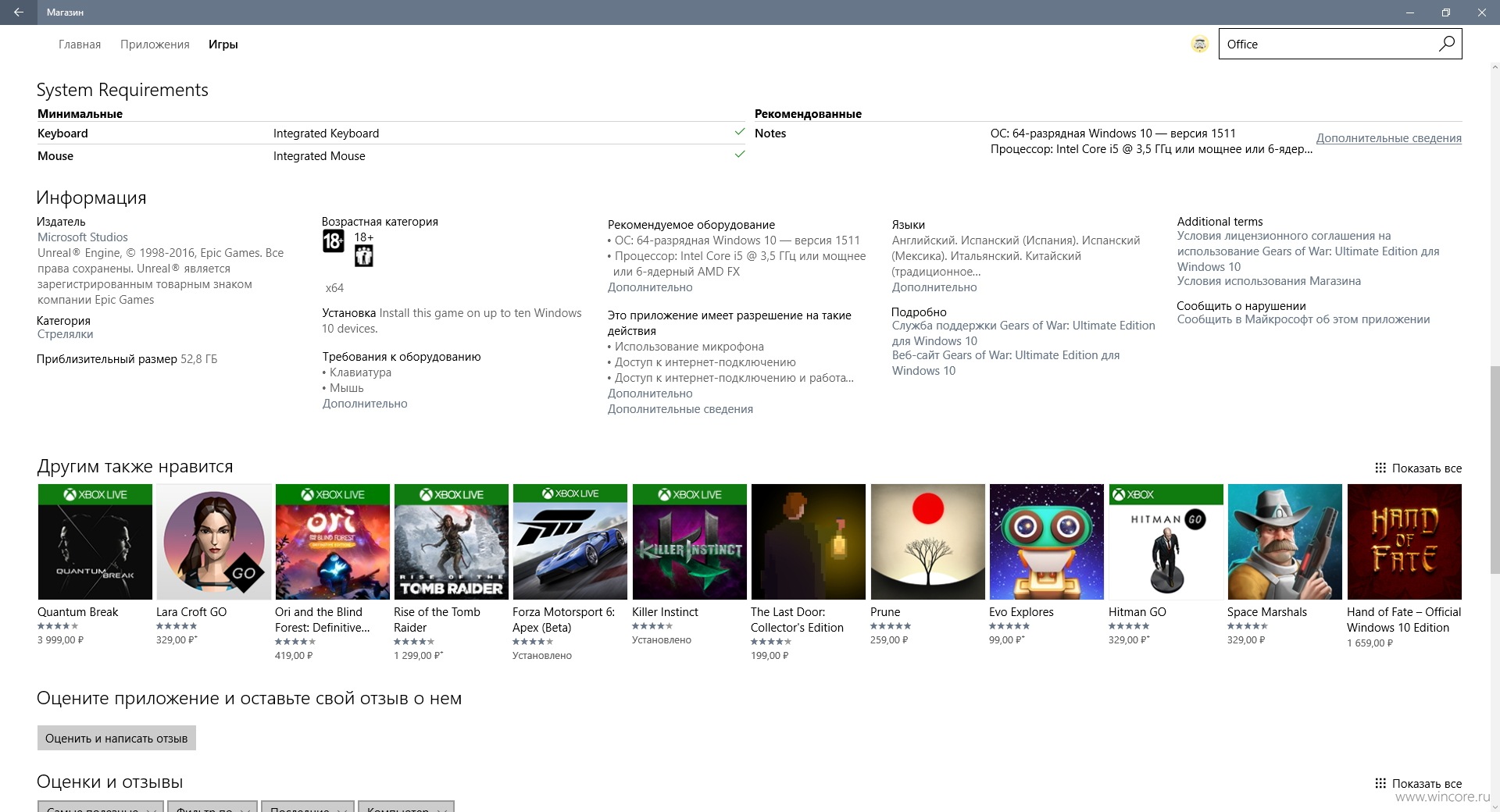Click Показать все next to Оценки и отзывы
The width and height of the screenshot is (1500, 812).
click(1418, 784)
